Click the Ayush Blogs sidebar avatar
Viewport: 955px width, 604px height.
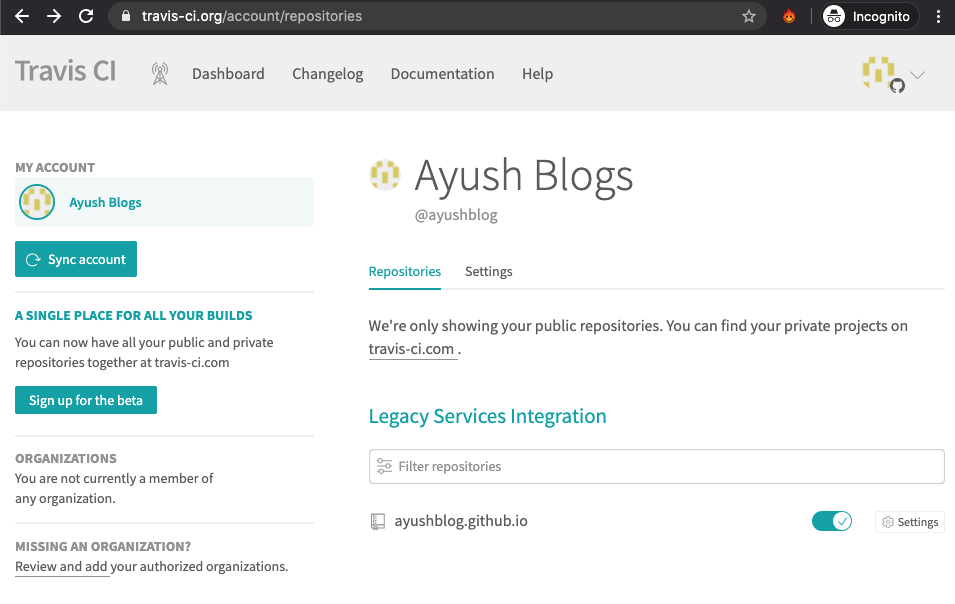[37, 202]
